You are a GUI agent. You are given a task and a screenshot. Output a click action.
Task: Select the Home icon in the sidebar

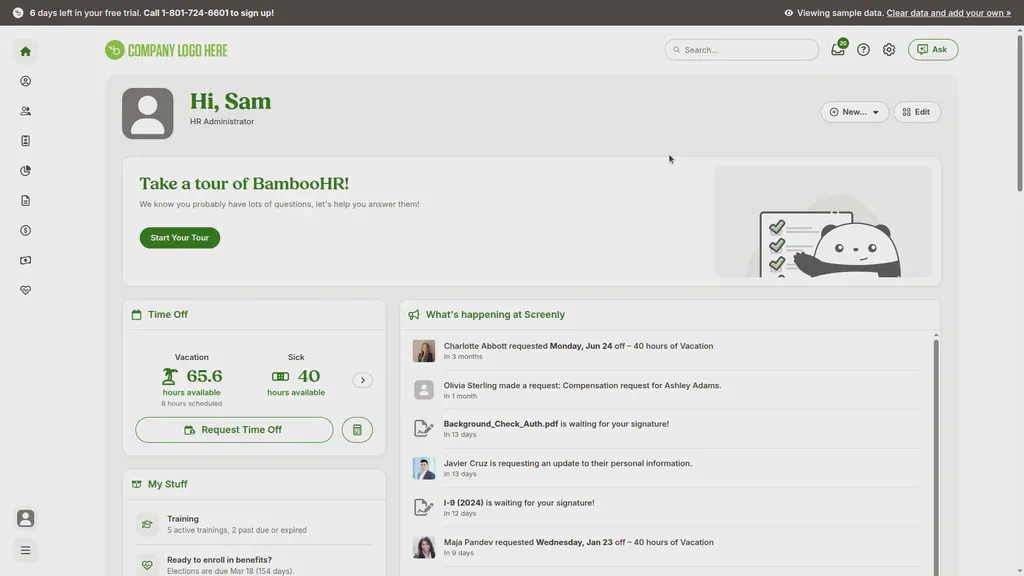(x=25, y=50)
